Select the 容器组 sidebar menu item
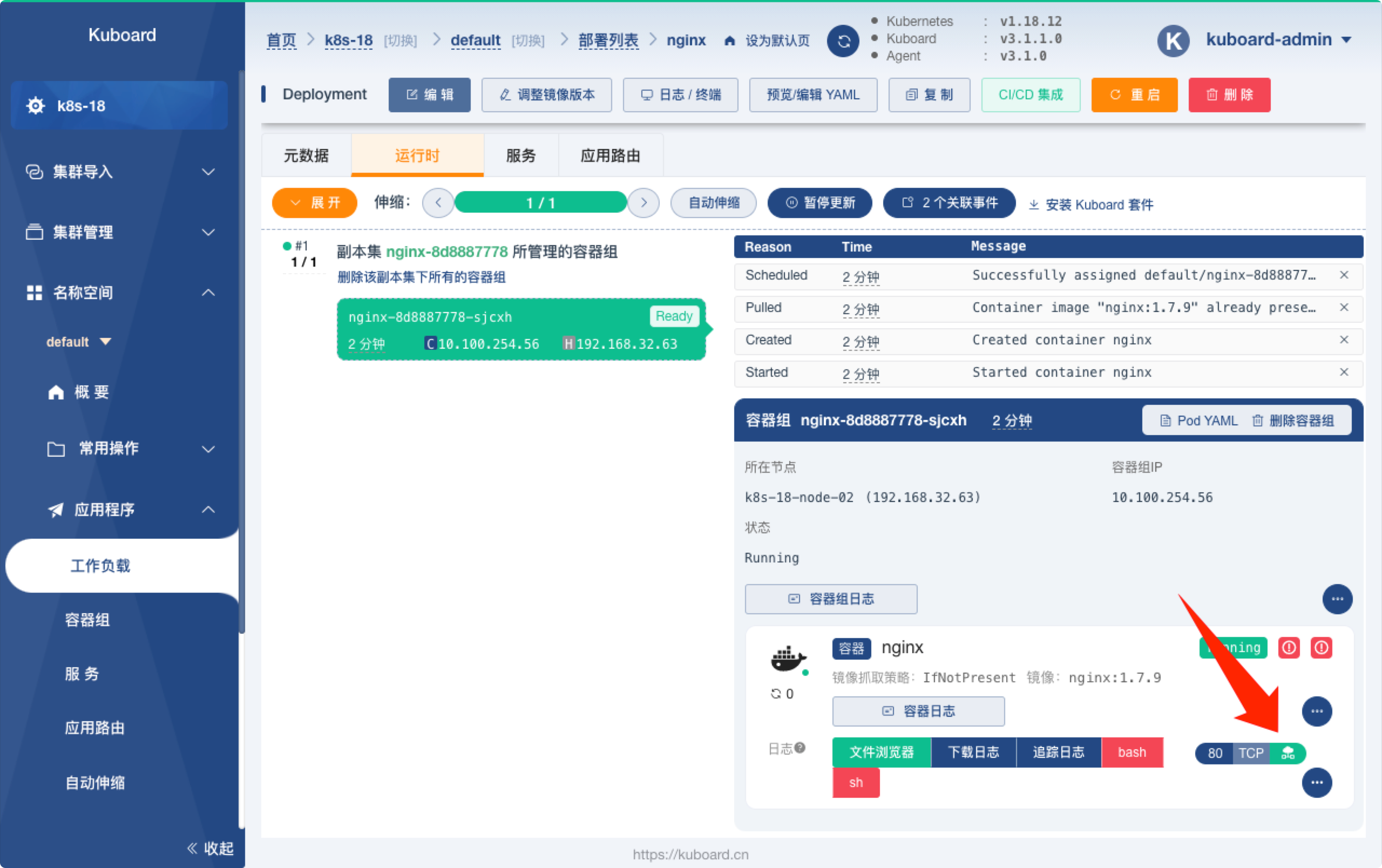Screen dimensions: 1382x868 (87, 620)
